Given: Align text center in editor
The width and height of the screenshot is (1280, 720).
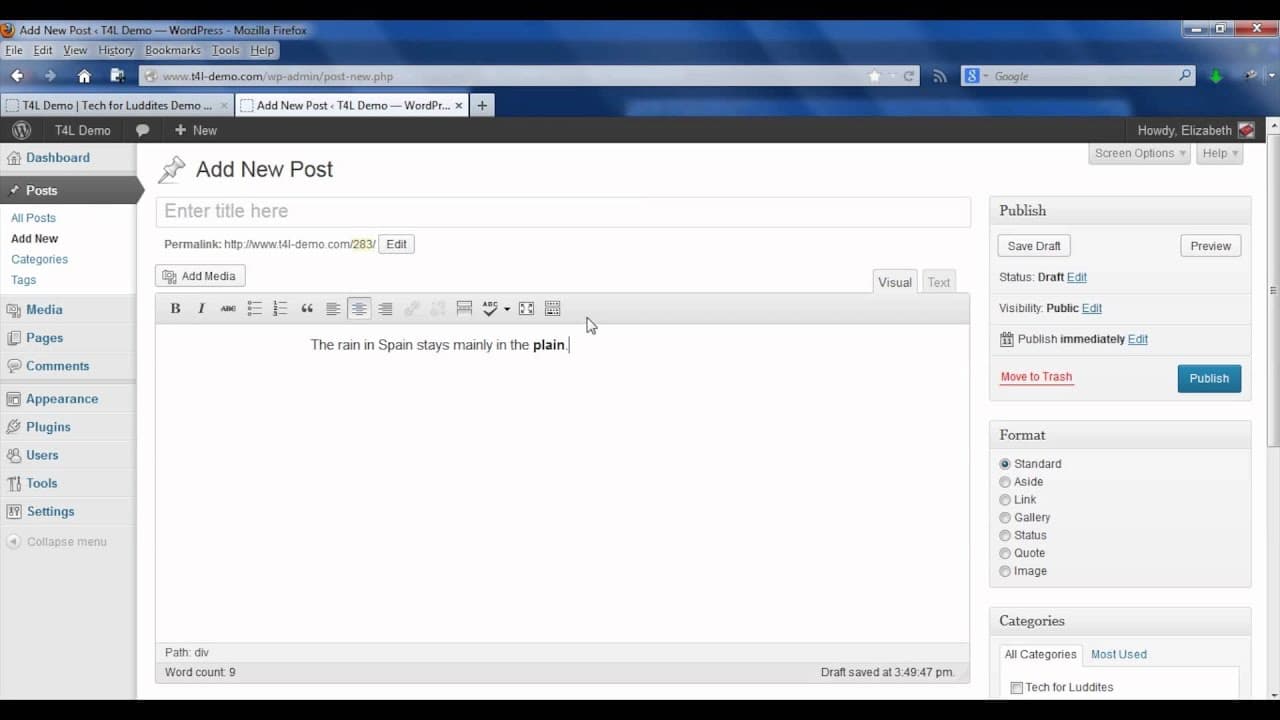Looking at the screenshot, I should pyautogui.click(x=359, y=309).
